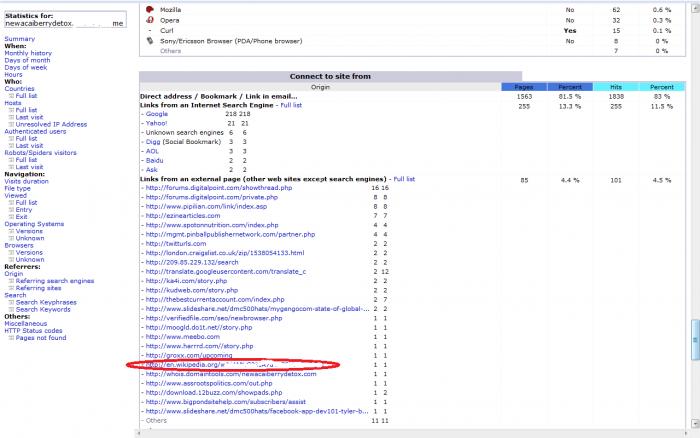Click the dark blue Pages column header
700x438 pixels.
click(525, 87)
